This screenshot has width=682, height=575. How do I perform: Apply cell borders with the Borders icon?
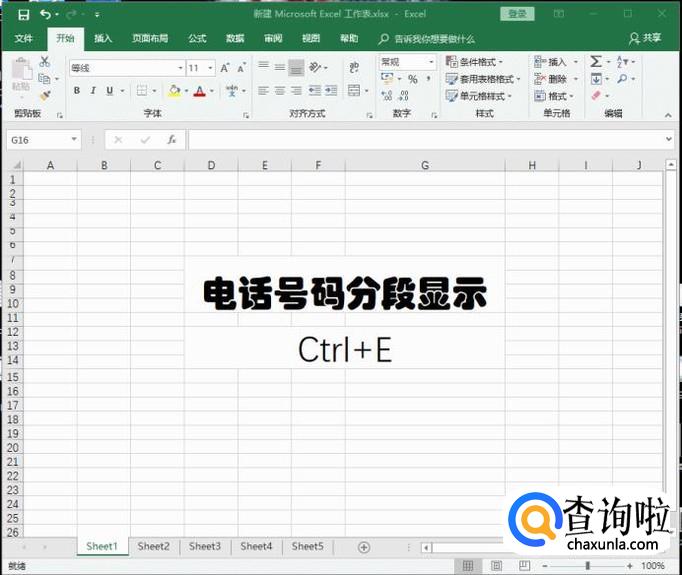[142, 90]
